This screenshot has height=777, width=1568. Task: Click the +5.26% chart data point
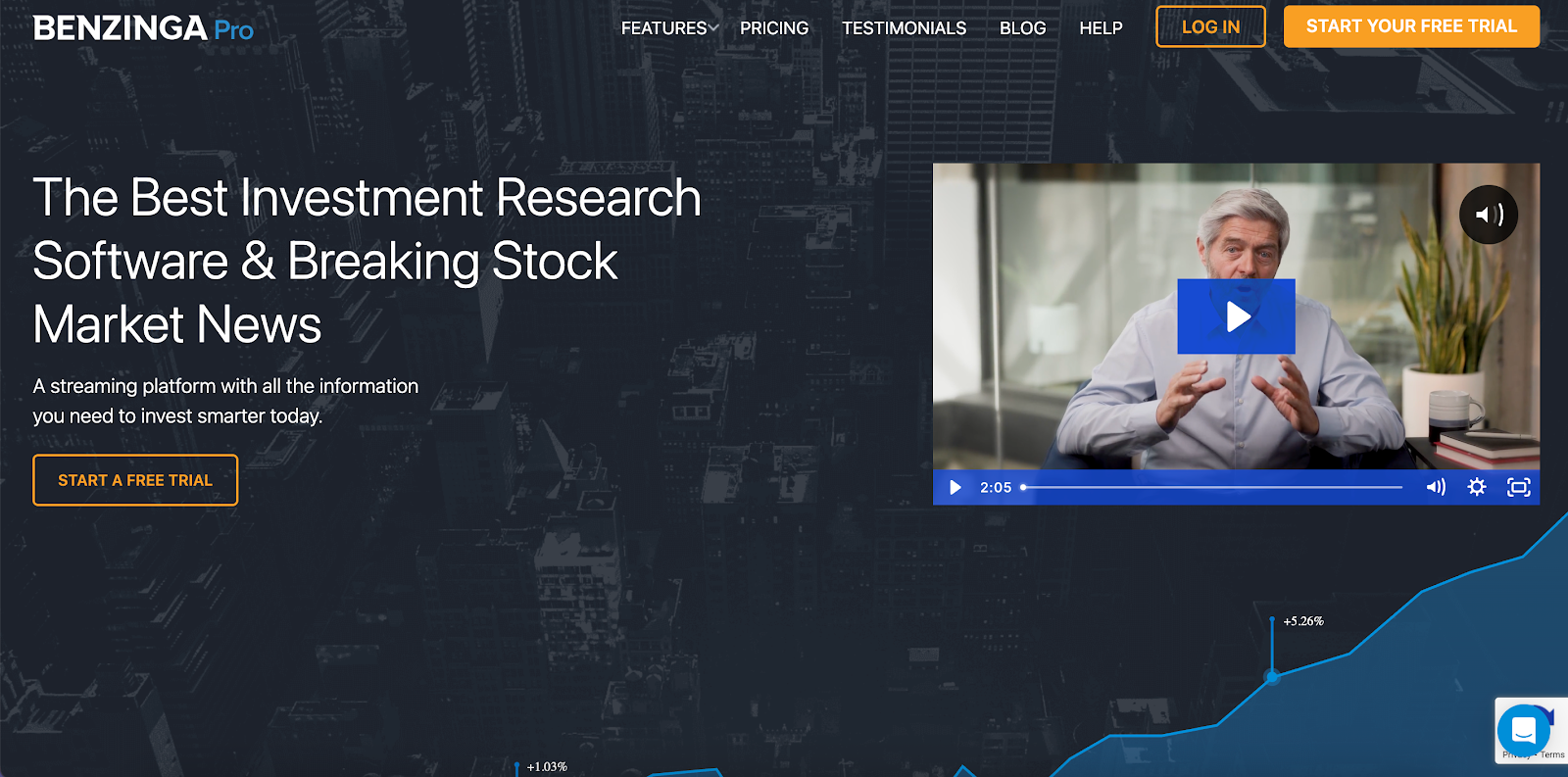point(1272,676)
